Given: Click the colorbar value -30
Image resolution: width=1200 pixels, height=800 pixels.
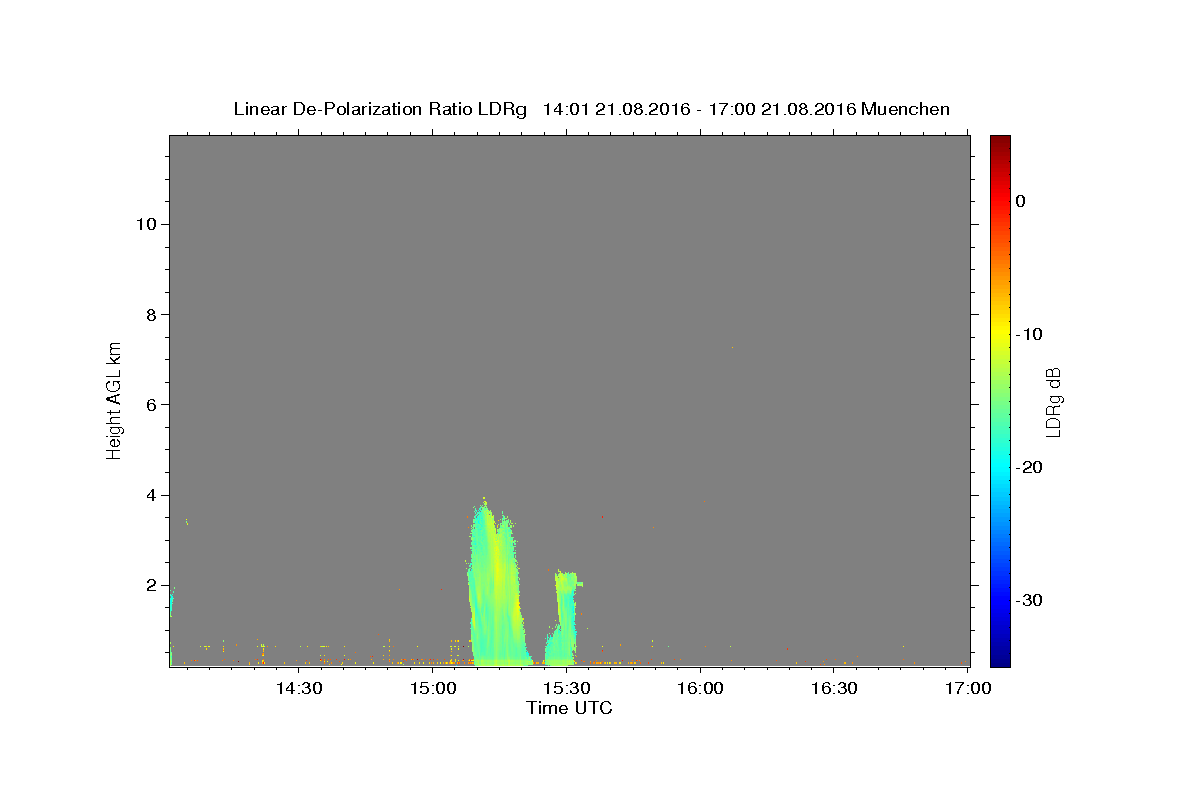Looking at the screenshot, I should pyautogui.click(x=1029, y=600).
